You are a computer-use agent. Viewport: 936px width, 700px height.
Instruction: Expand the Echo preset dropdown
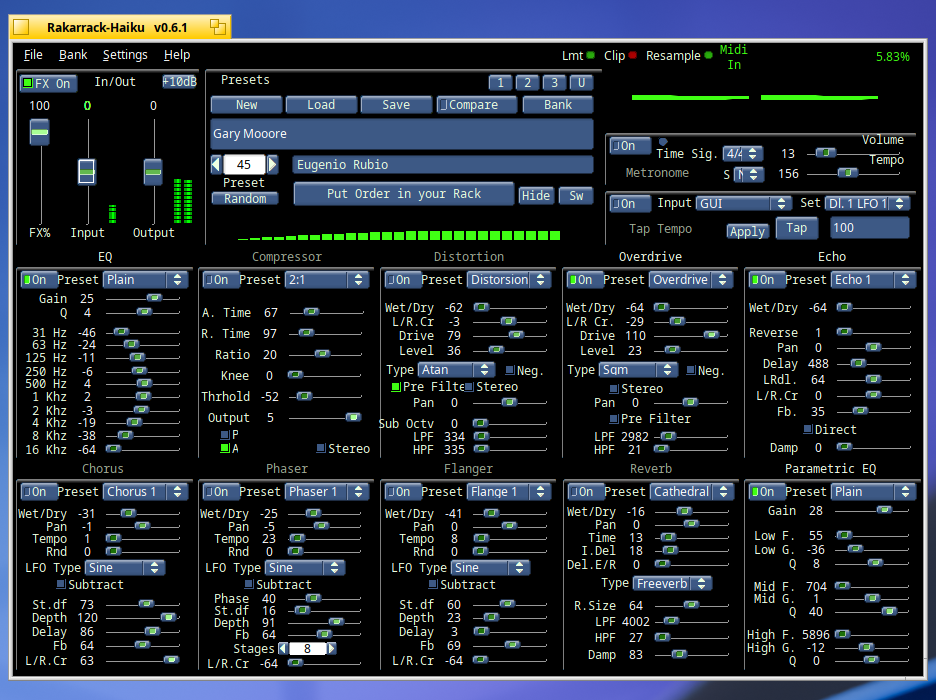point(873,279)
